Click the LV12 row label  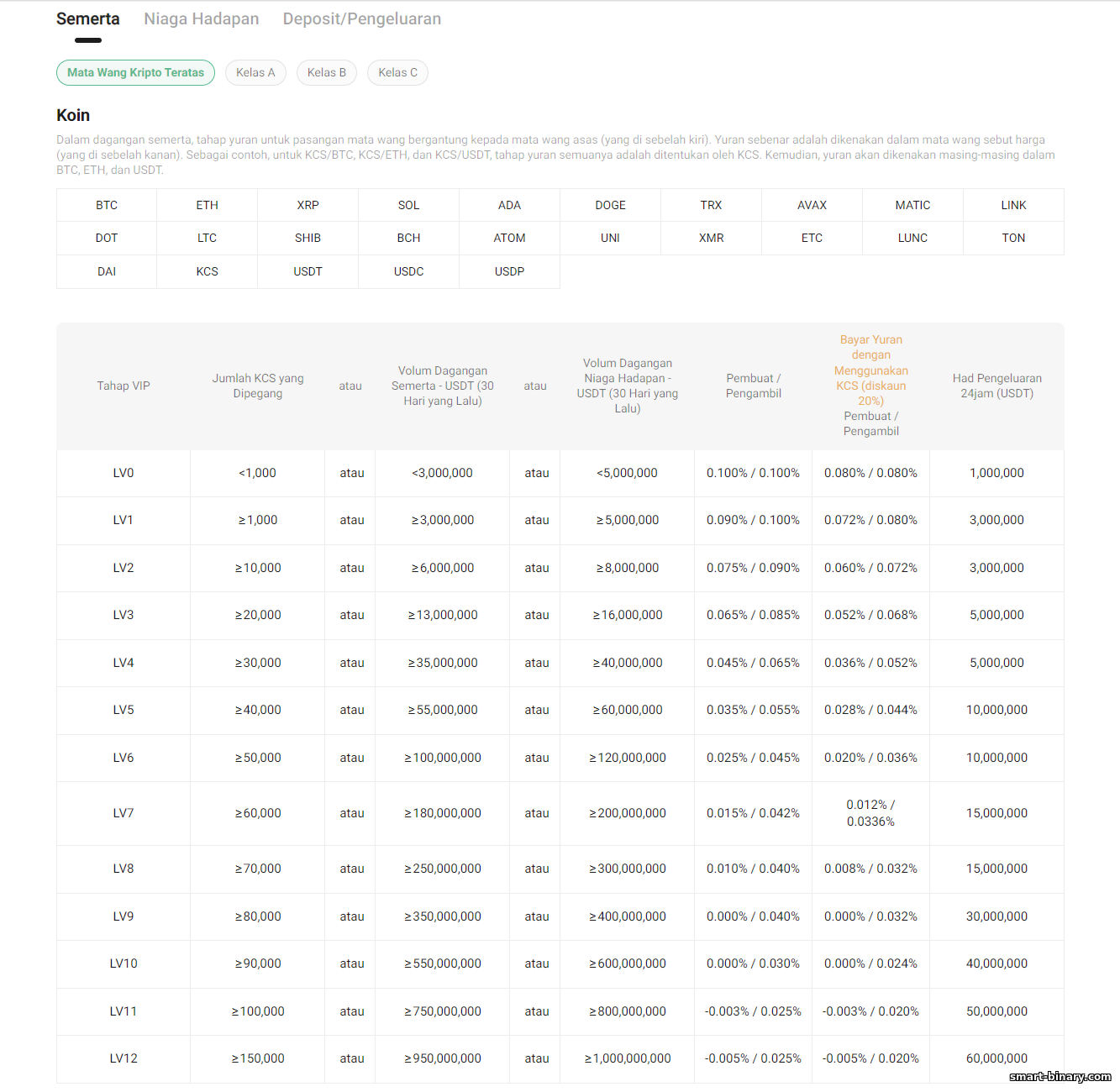click(124, 1059)
